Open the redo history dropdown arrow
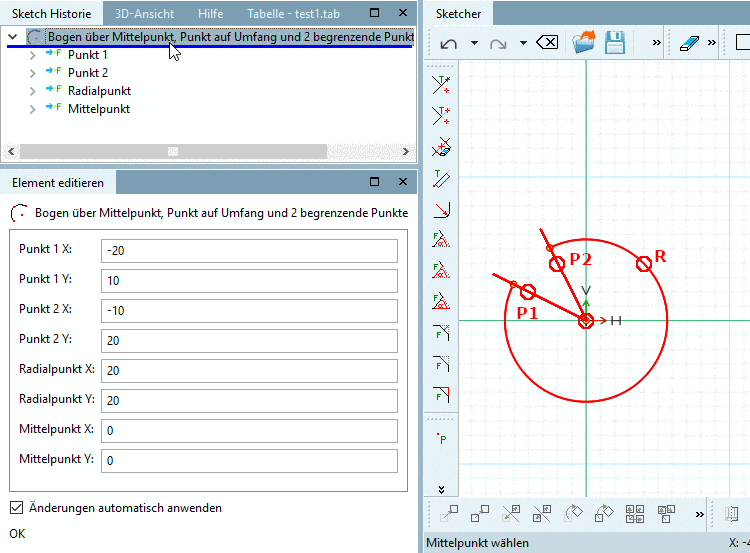The width and height of the screenshot is (750, 553). coord(523,43)
